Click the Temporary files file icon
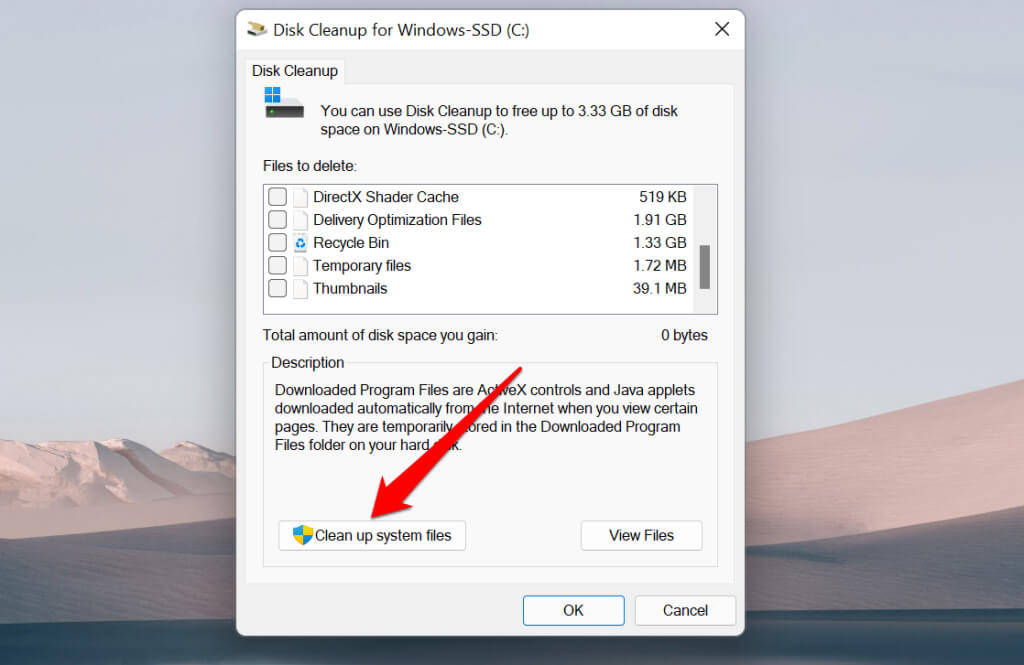1024x665 pixels. point(300,266)
